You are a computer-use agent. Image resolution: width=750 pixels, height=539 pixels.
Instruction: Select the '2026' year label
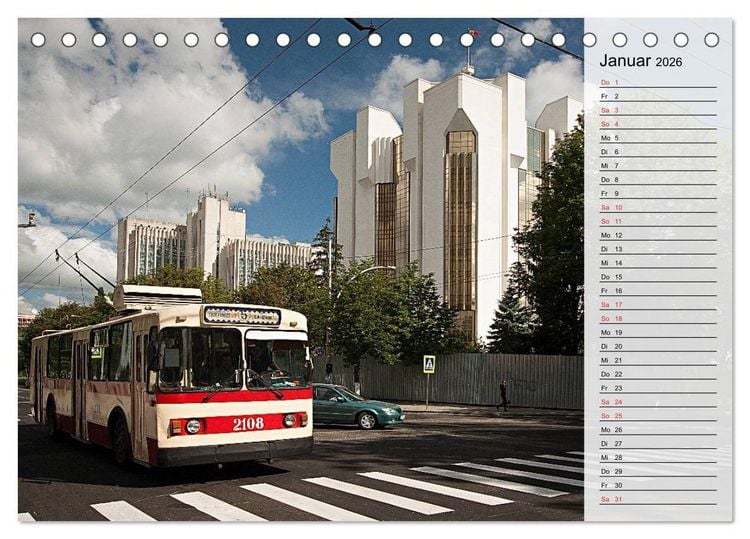coord(669,62)
